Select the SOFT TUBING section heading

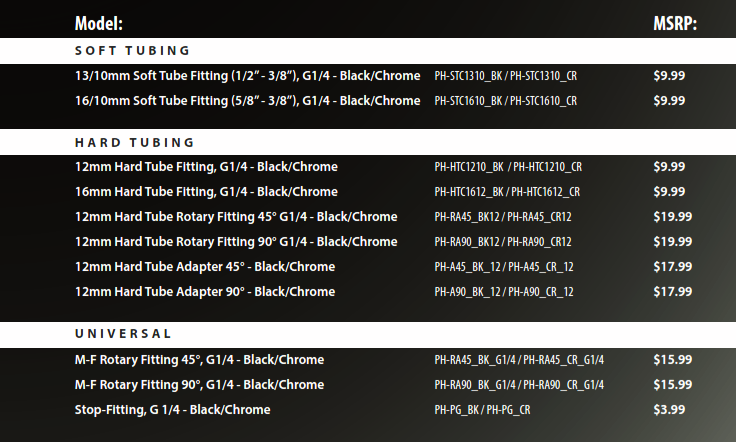[132, 51]
